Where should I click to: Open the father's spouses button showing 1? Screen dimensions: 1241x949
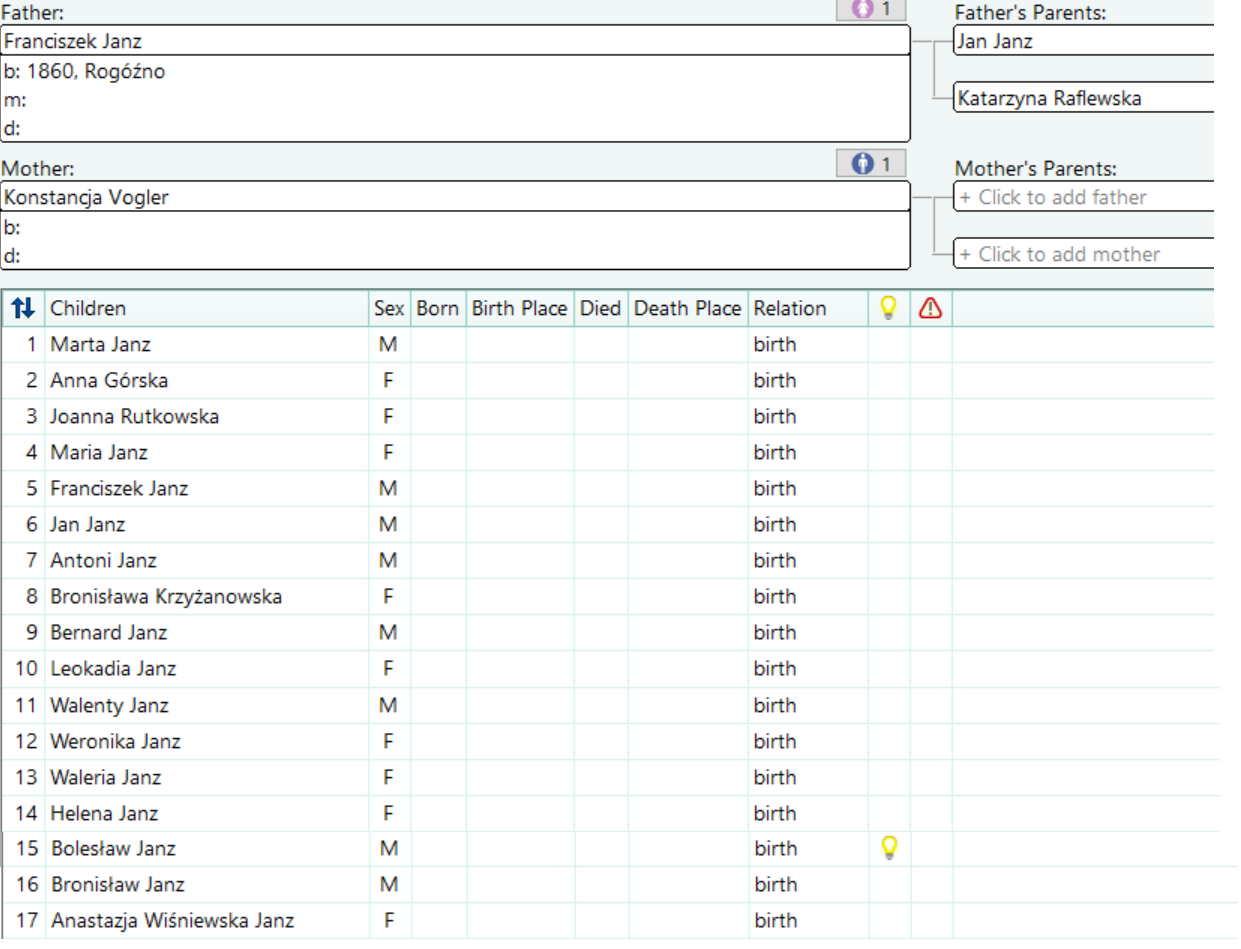873,9
